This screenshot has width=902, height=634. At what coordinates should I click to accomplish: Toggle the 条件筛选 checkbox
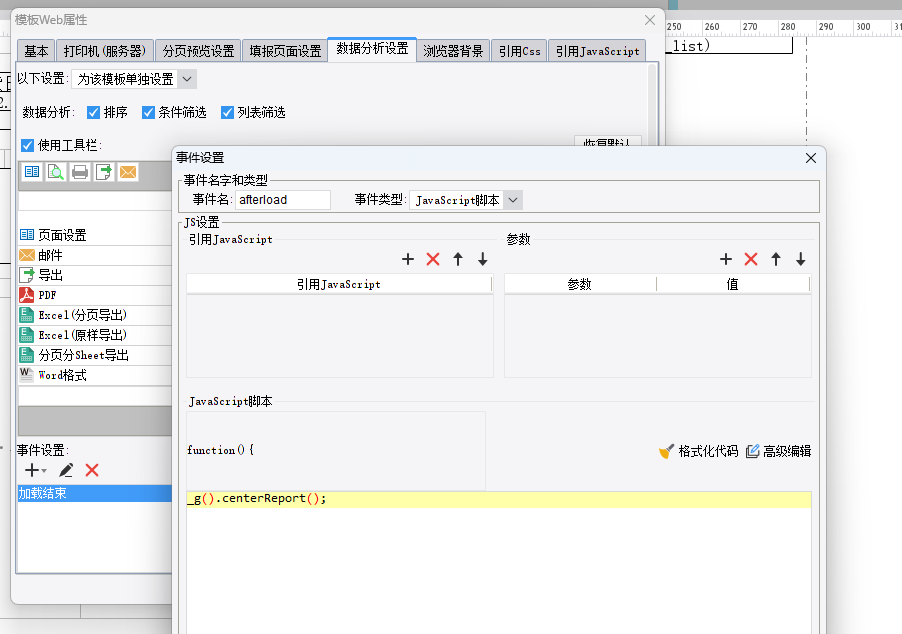pyautogui.click(x=149, y=113)
